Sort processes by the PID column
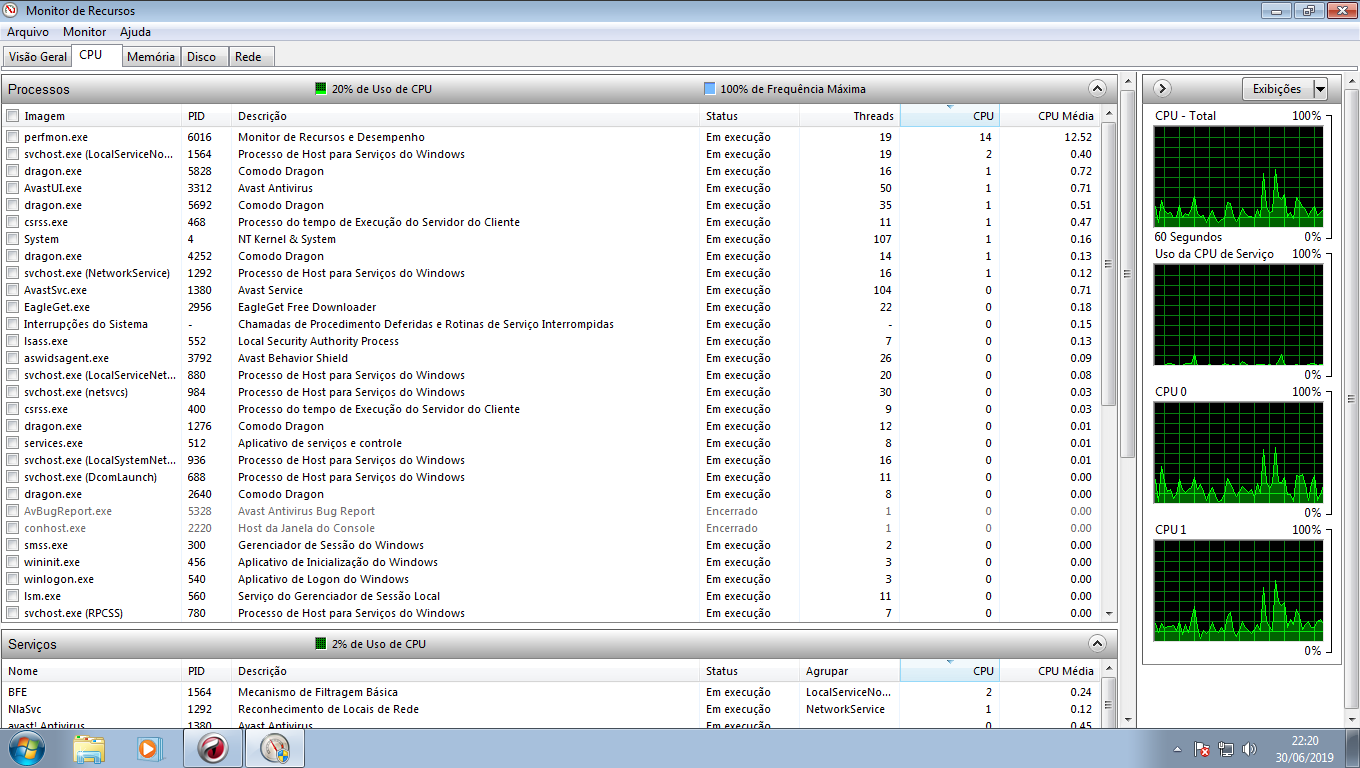This screenshot has height=768, width=1360. [207, 116]
